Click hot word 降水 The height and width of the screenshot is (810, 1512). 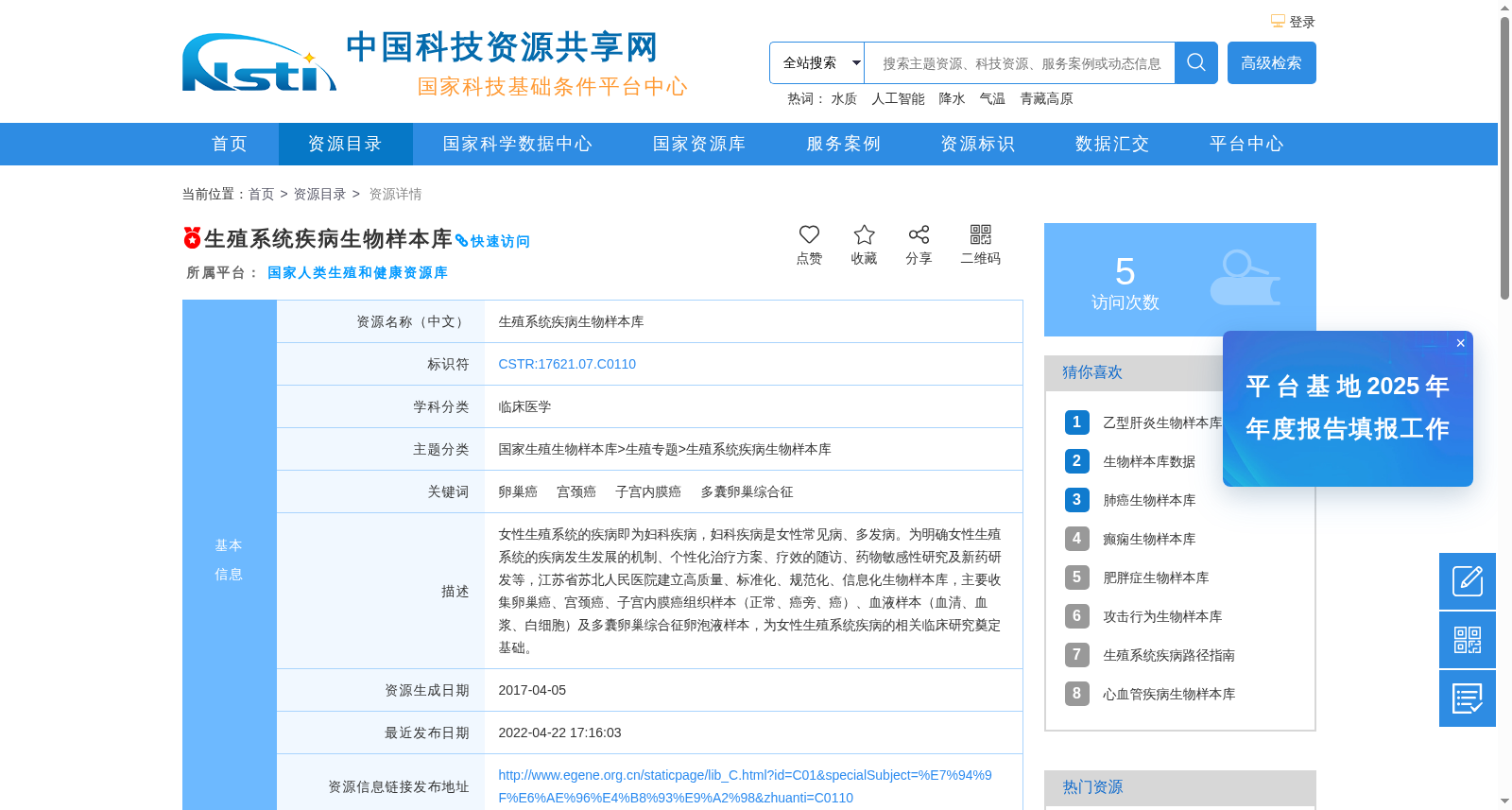pos(952,98)
